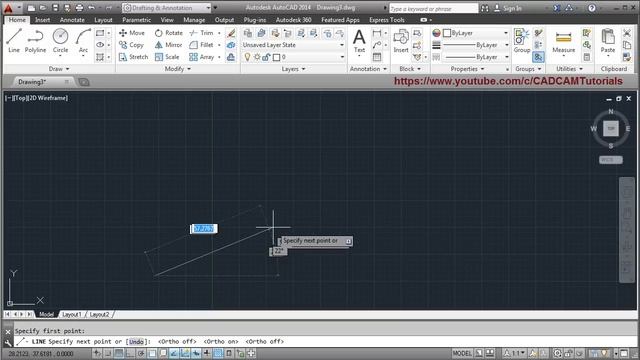Click the dynamic input length field
The image size is (640, 360).
pyautogui.click(x=204, y=229)
